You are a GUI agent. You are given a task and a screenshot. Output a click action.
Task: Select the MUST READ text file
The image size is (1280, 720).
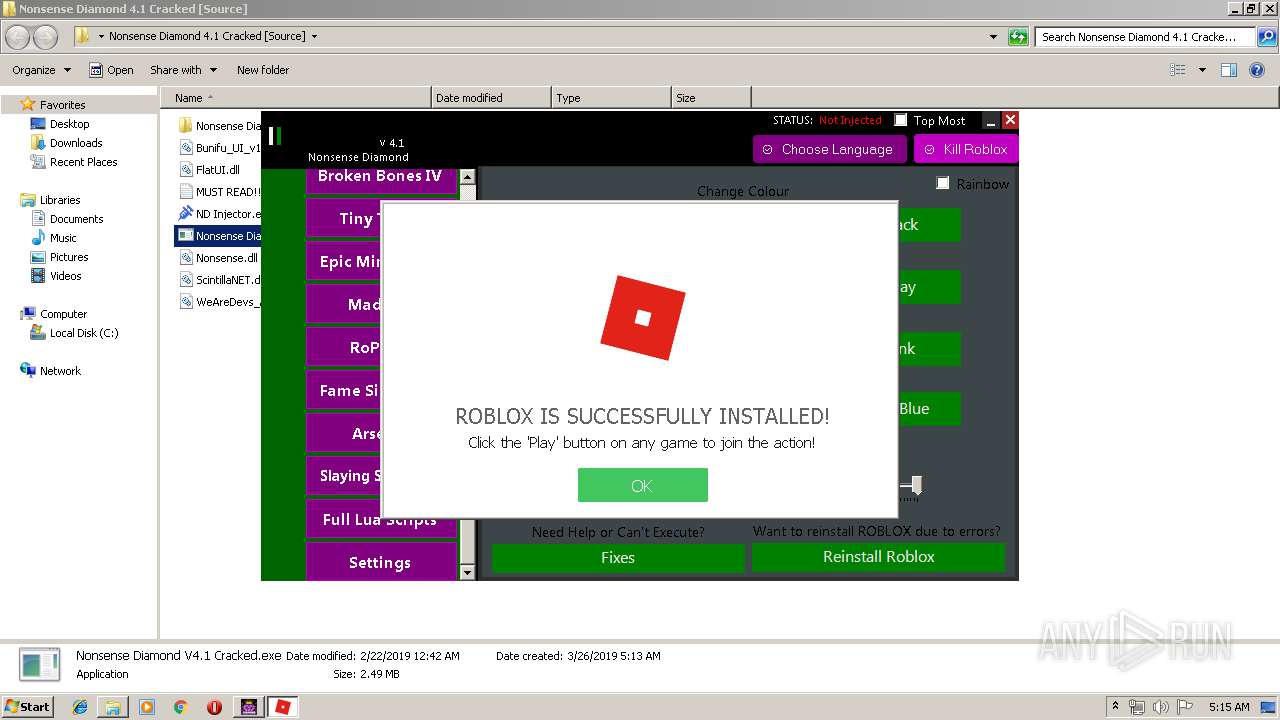(x=218, y=192)
